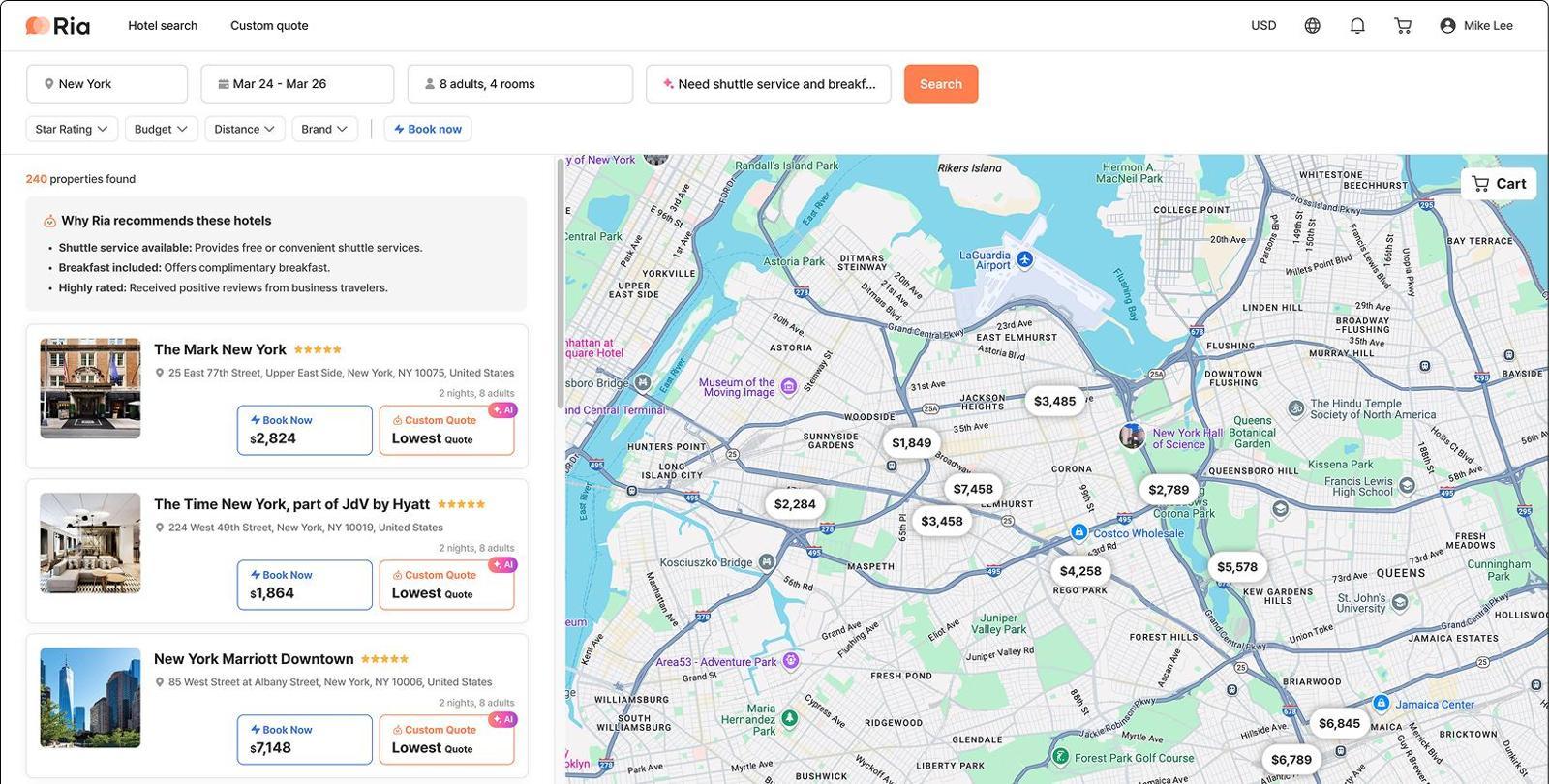Image resolution: width=1549 pixels, height=784 pixels.
Task: Toggle the Book now filter
Action: pyautogui.click(x=427, y=129)
